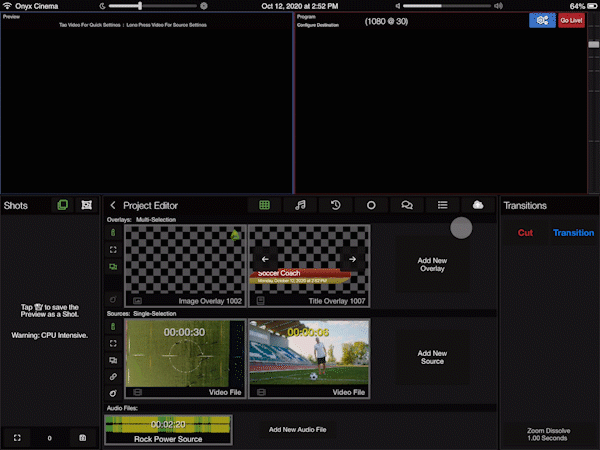
Task: Switch to the music note audio tab
Action: point(300,205)
